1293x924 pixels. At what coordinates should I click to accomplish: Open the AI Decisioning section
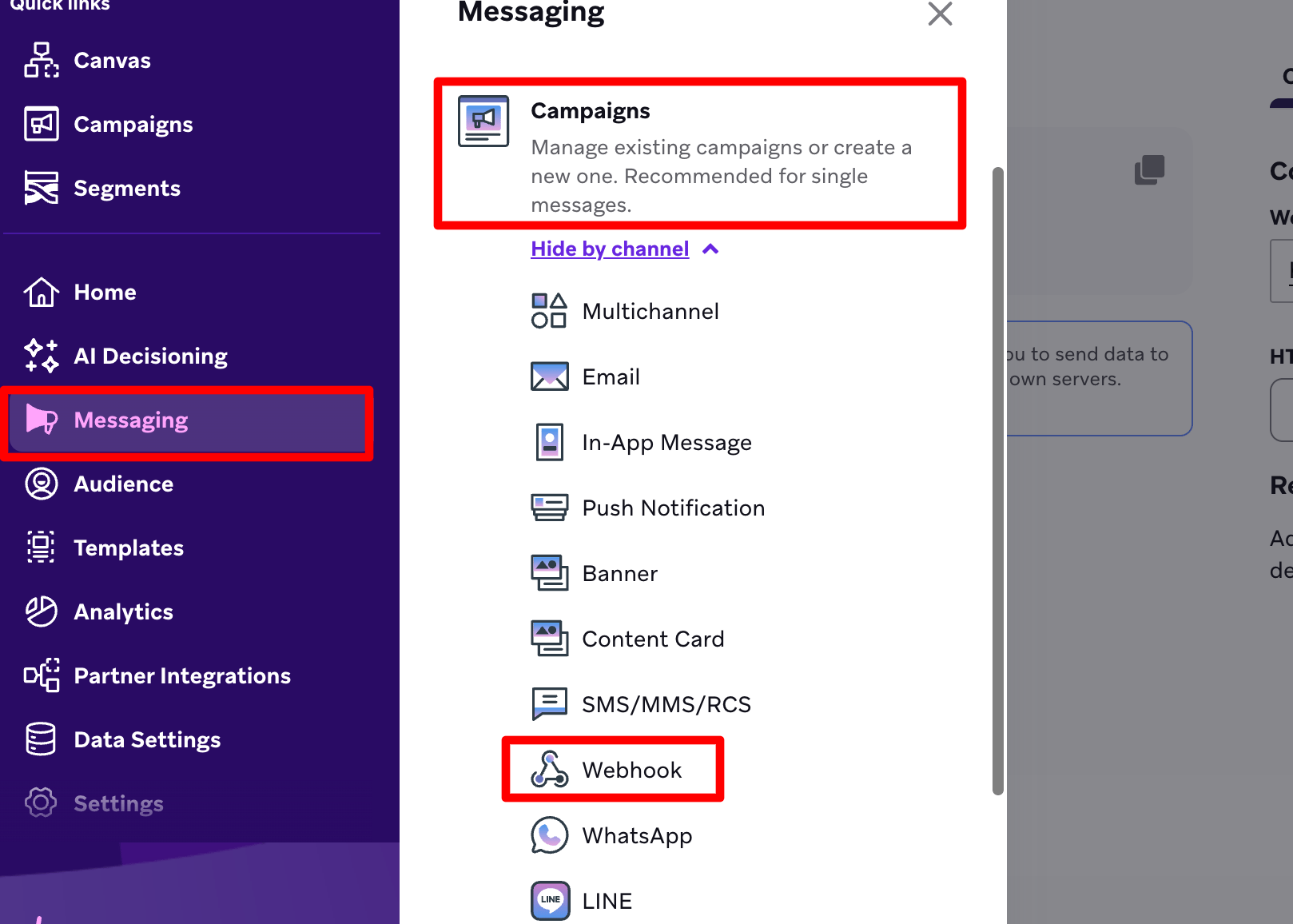tap(150, 356)
